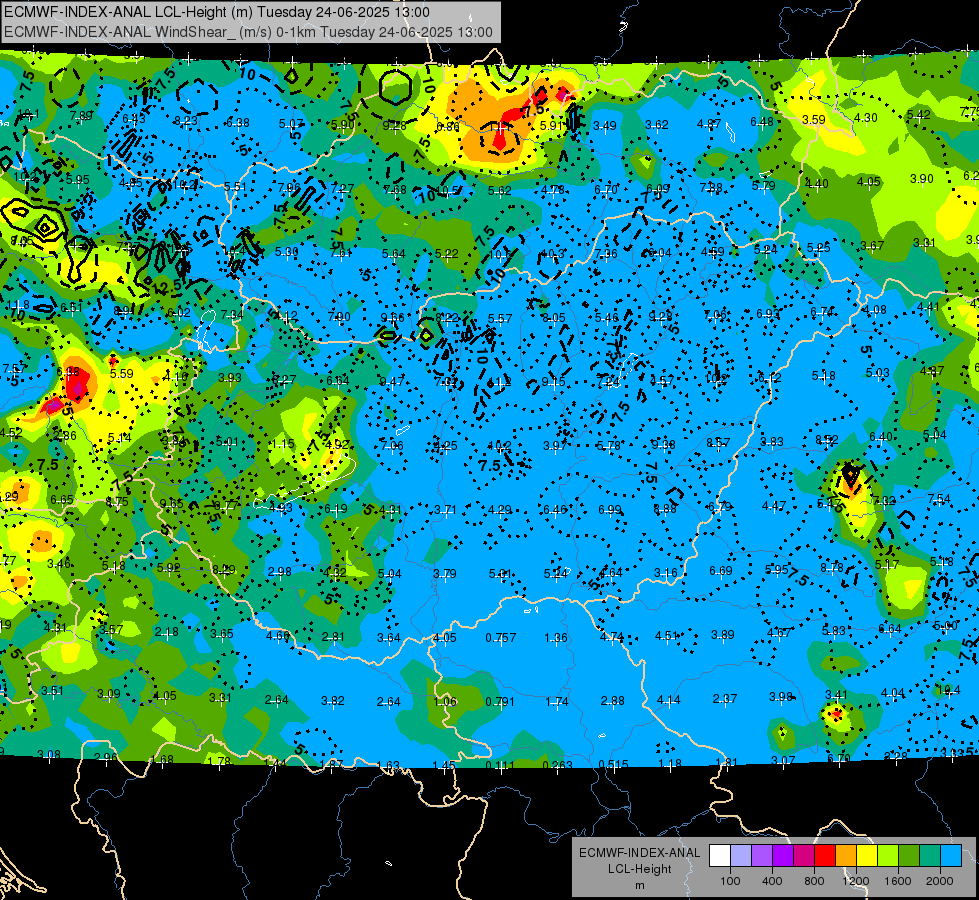Viewport: 979px width, 900px height.
Task: Click grid value '7.89'
Action: (x=81, y=115)
